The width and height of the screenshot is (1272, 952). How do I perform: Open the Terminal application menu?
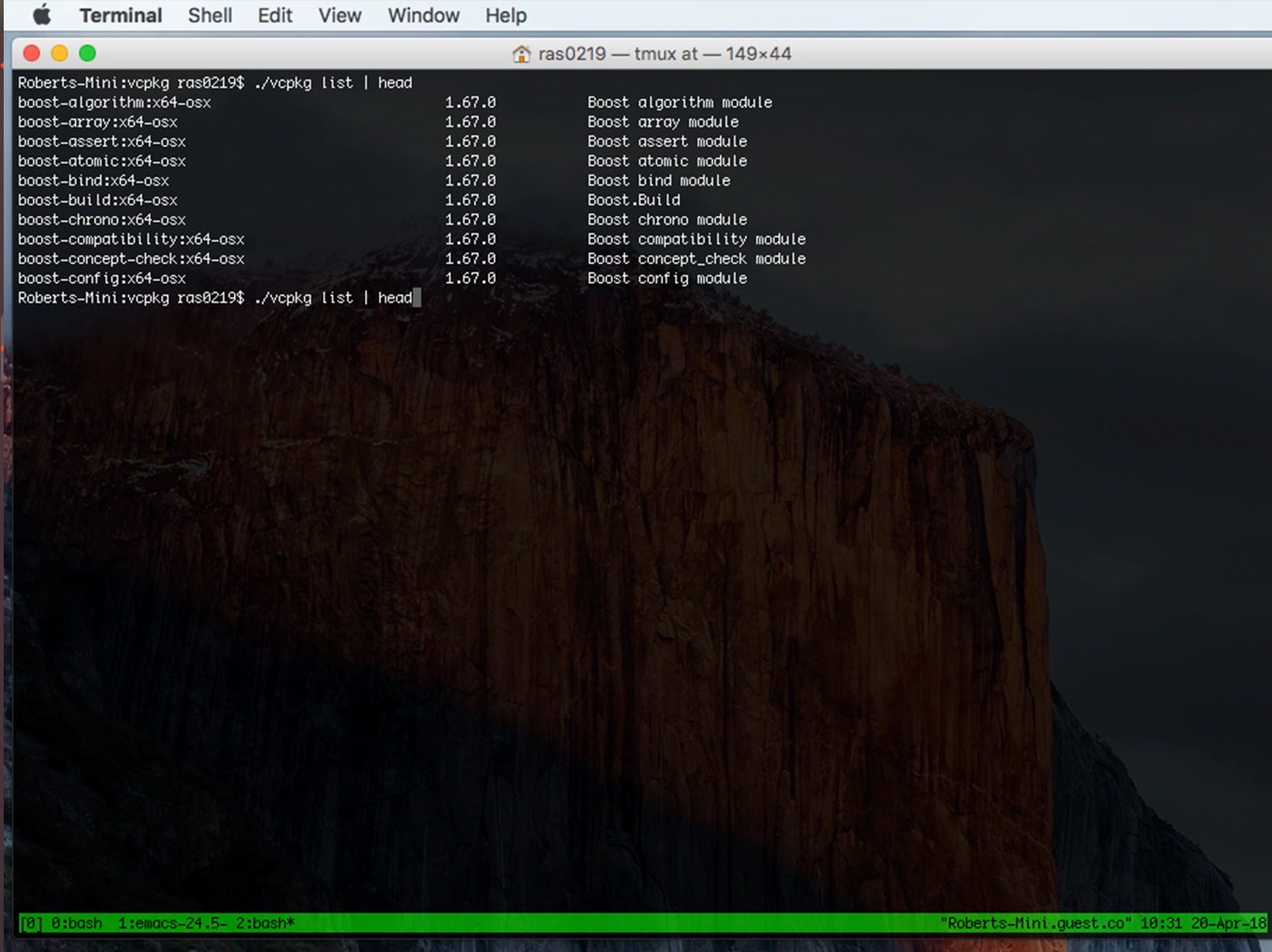pos(121,15)
